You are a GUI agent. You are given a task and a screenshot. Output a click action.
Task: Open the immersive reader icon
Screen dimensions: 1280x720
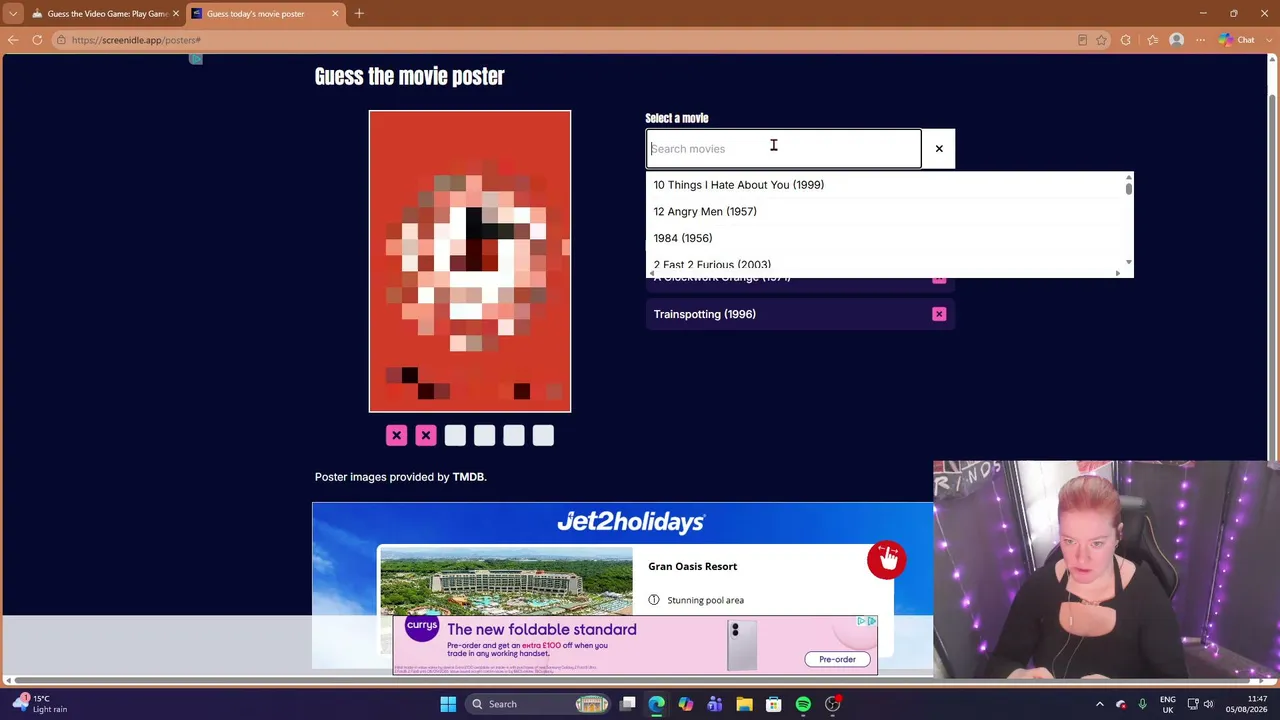(1082, 40)
